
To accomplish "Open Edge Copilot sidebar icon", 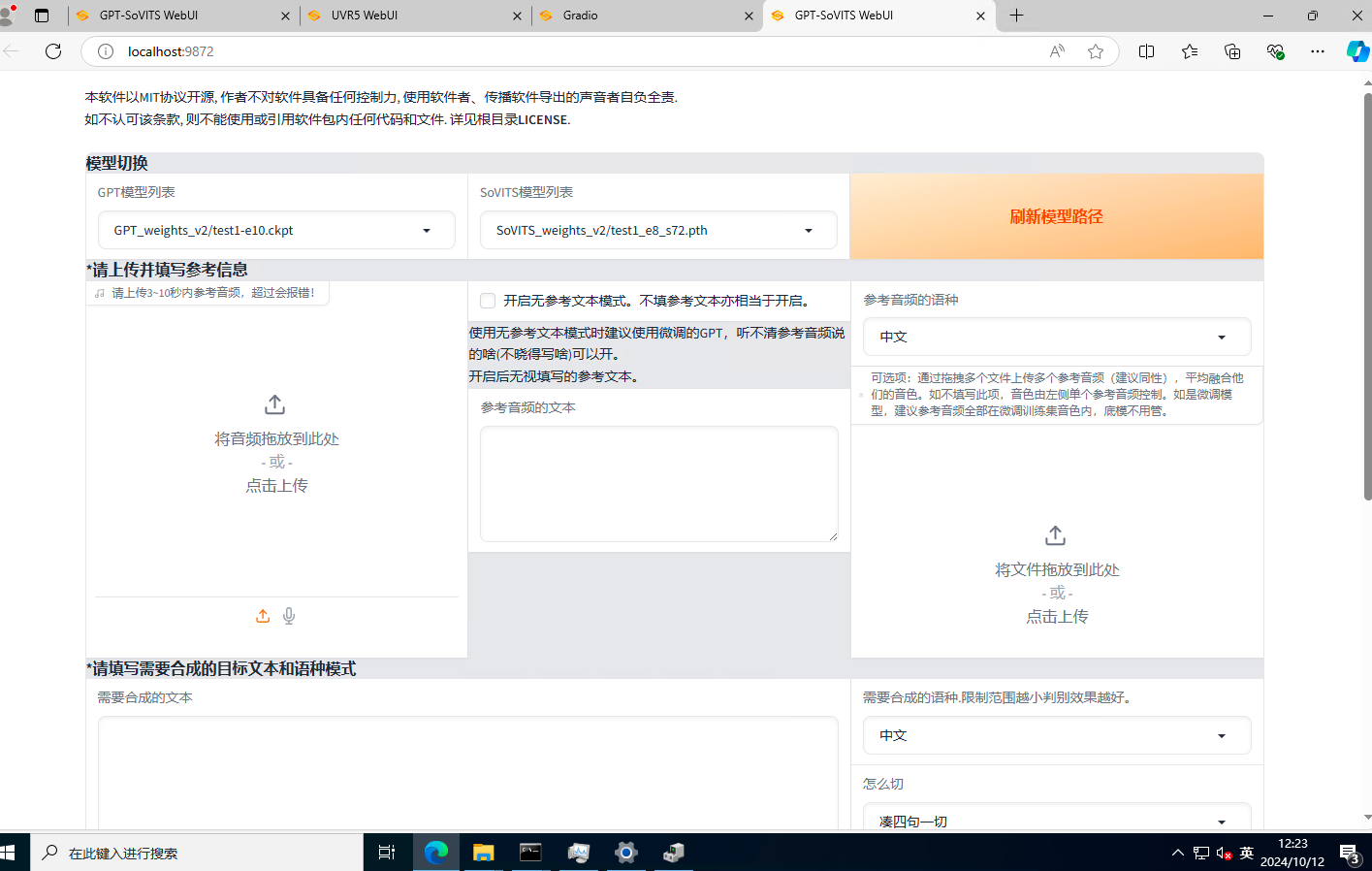I will coord(1356,51).
